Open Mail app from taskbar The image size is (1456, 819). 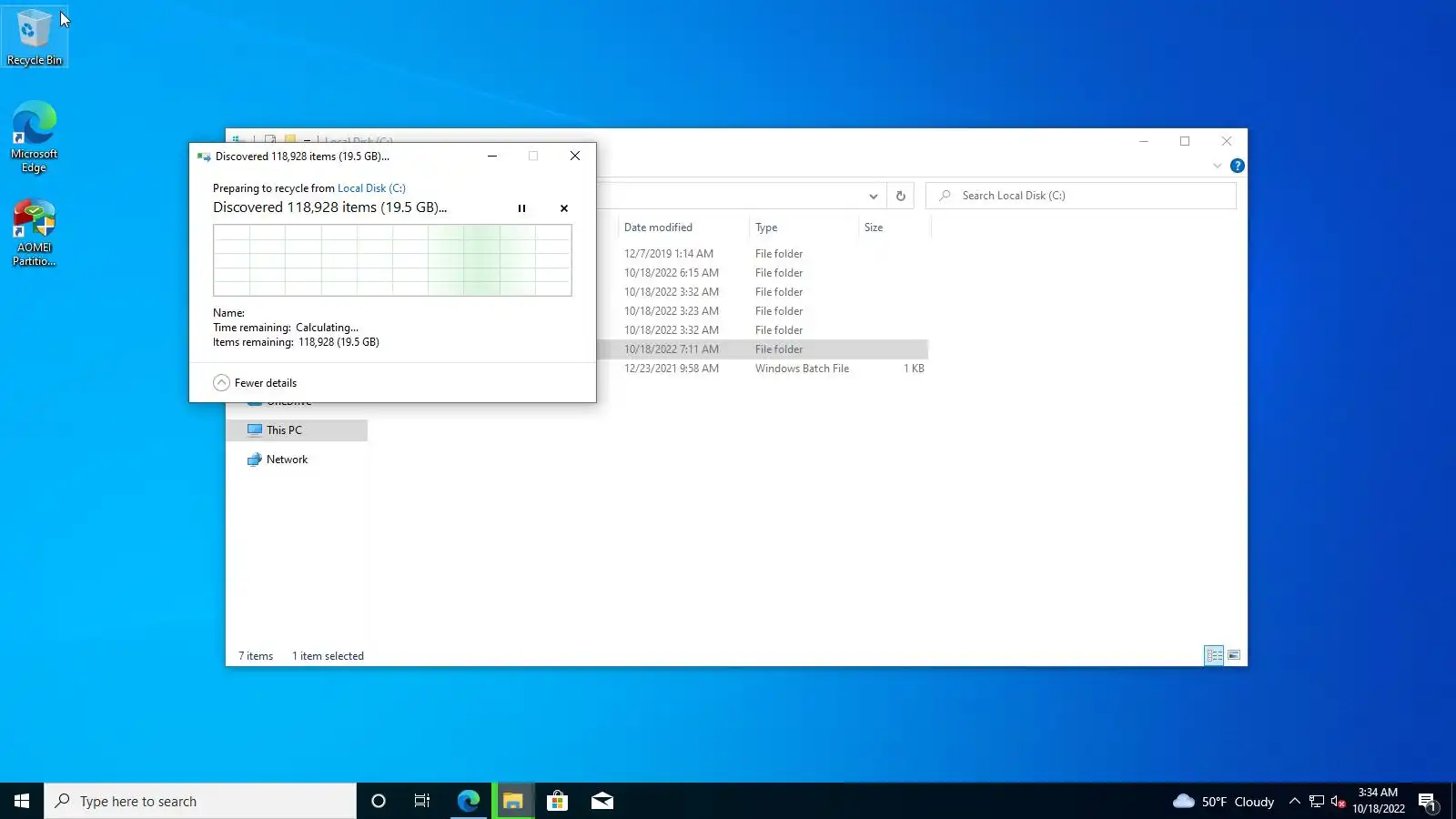[x=602, y=801]
